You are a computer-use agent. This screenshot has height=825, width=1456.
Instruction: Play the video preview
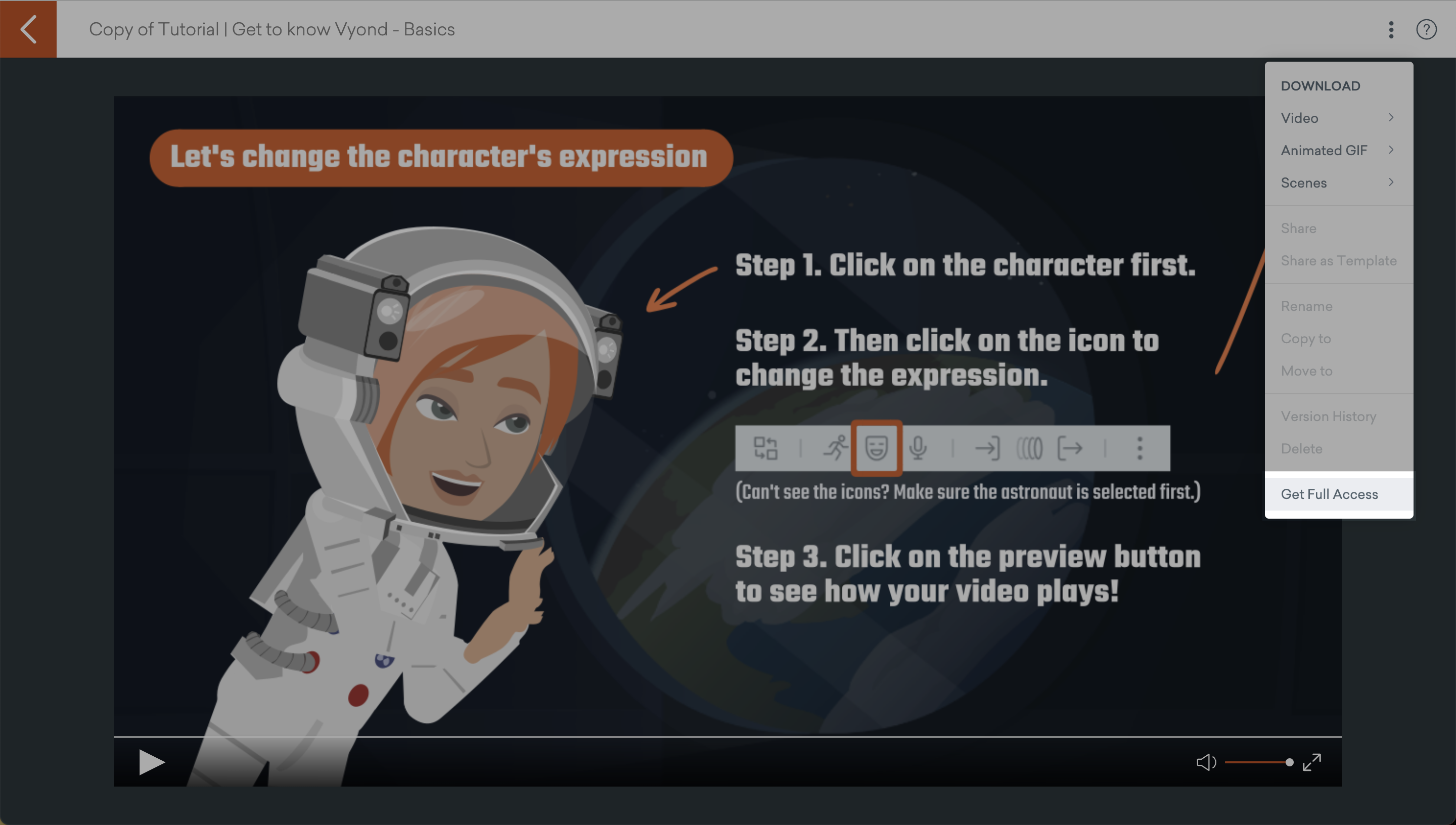(x=151, y=762)
